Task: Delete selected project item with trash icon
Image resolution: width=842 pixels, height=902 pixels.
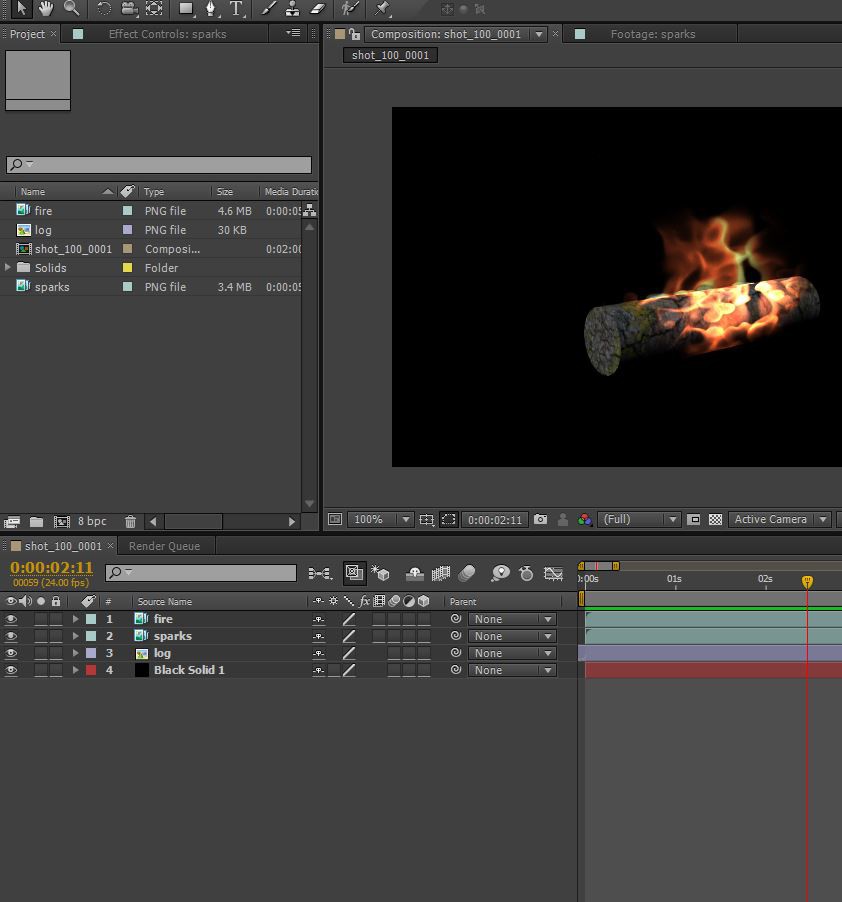Action: coord(131,522)
